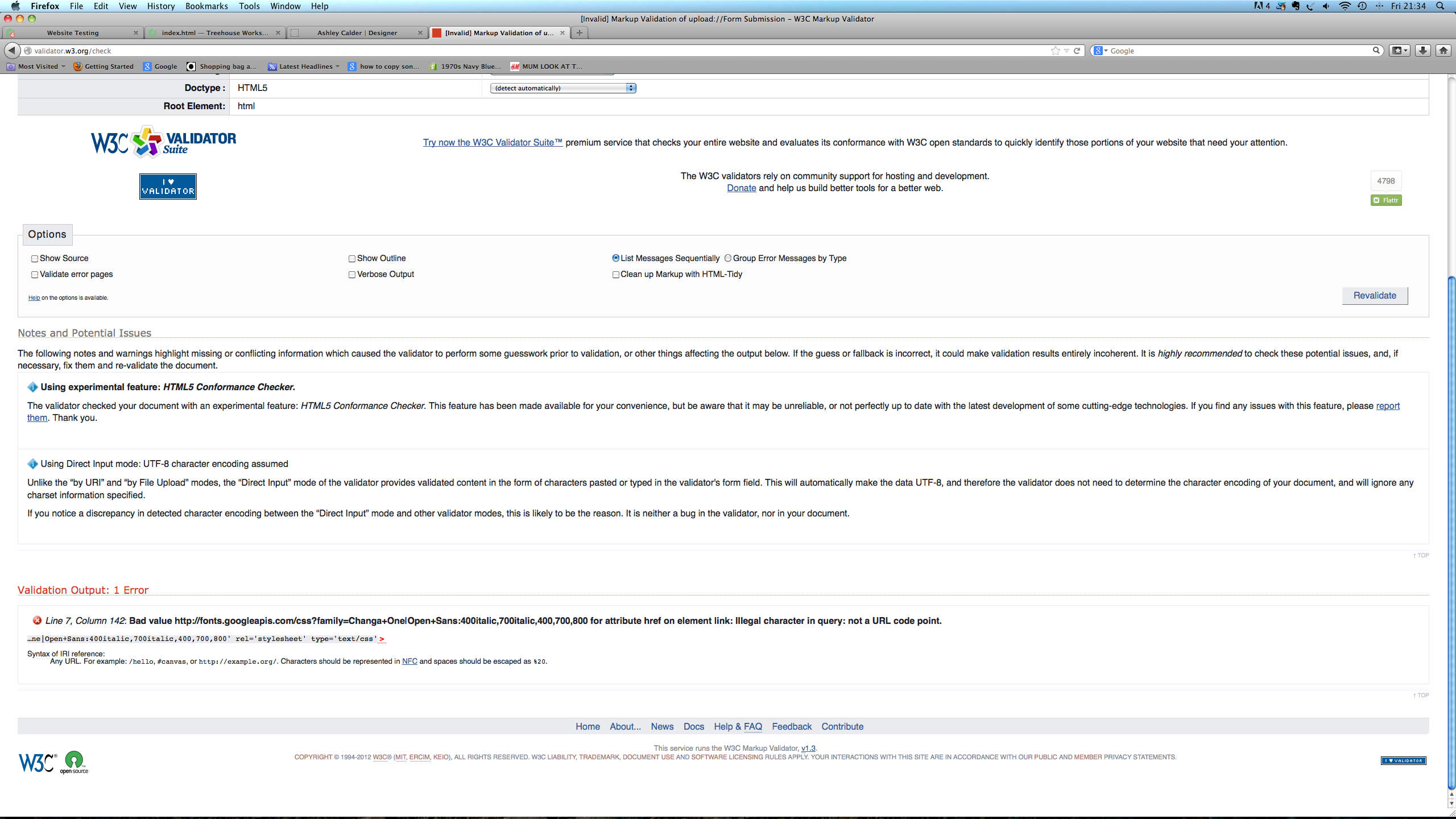Click the bookmark star icon in the URL bar
1456x819 pixels.
pos(1056,51)
